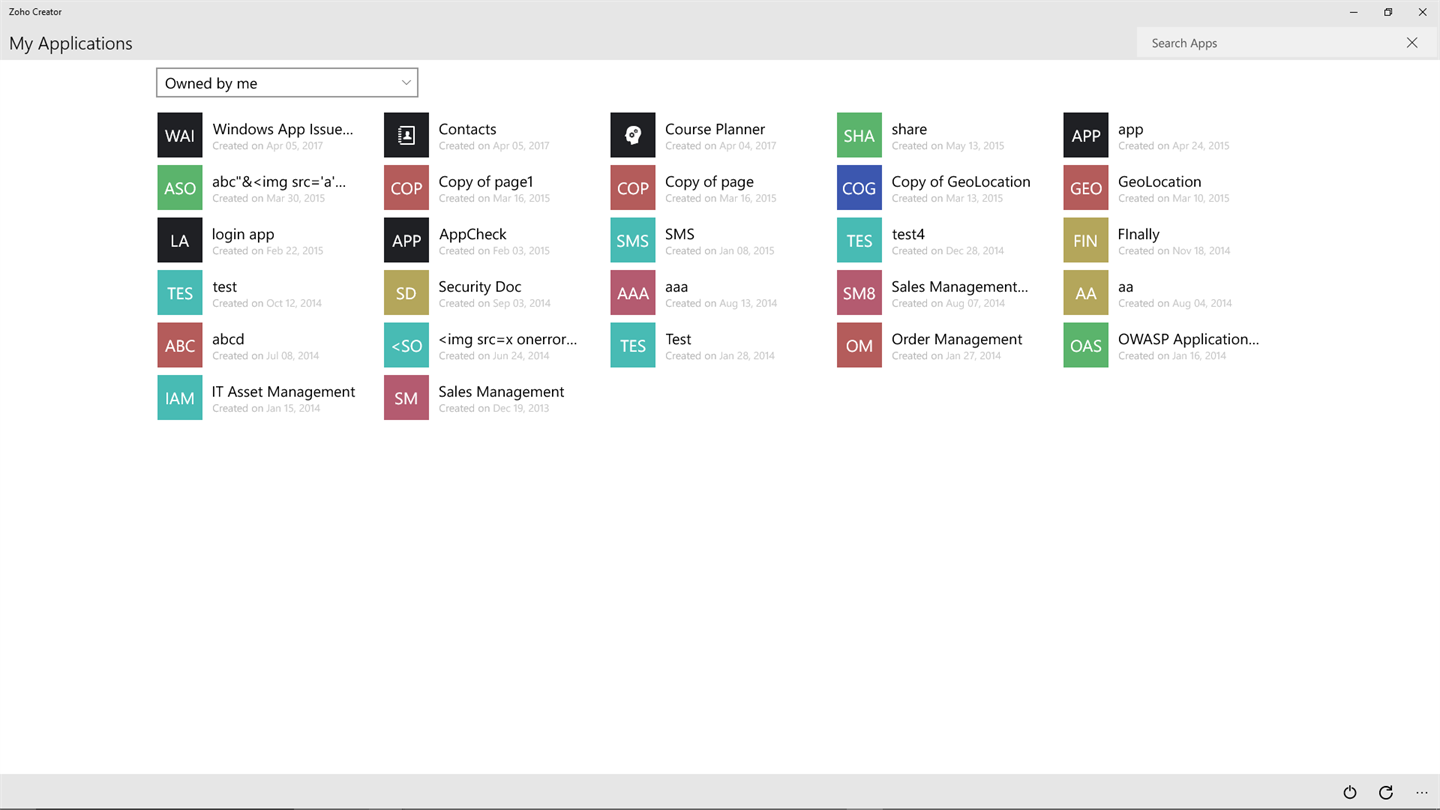The height and width of the screenshot is (810, 1440).
Task: Click the black LA login app tile
Action: pos(180,240)
